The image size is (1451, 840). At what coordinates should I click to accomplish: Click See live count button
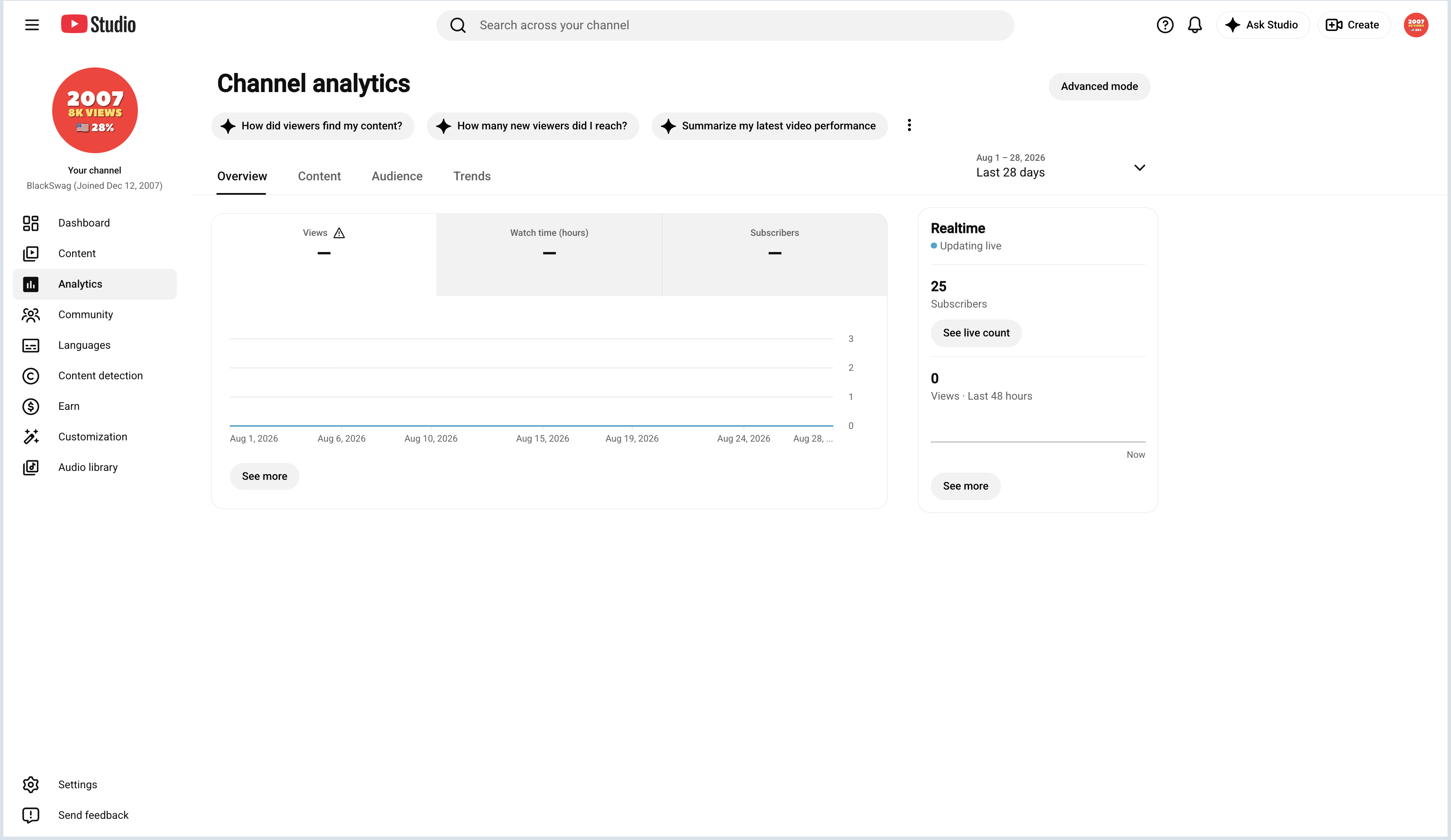[x=976, y=333]
